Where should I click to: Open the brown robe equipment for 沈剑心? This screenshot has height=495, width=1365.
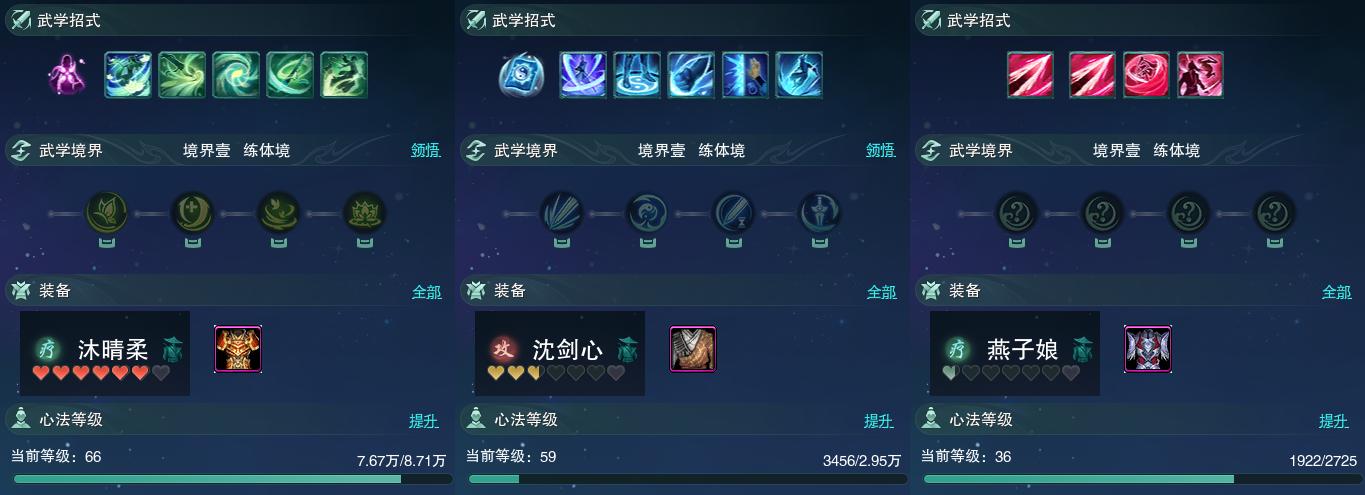pos(692,349)
